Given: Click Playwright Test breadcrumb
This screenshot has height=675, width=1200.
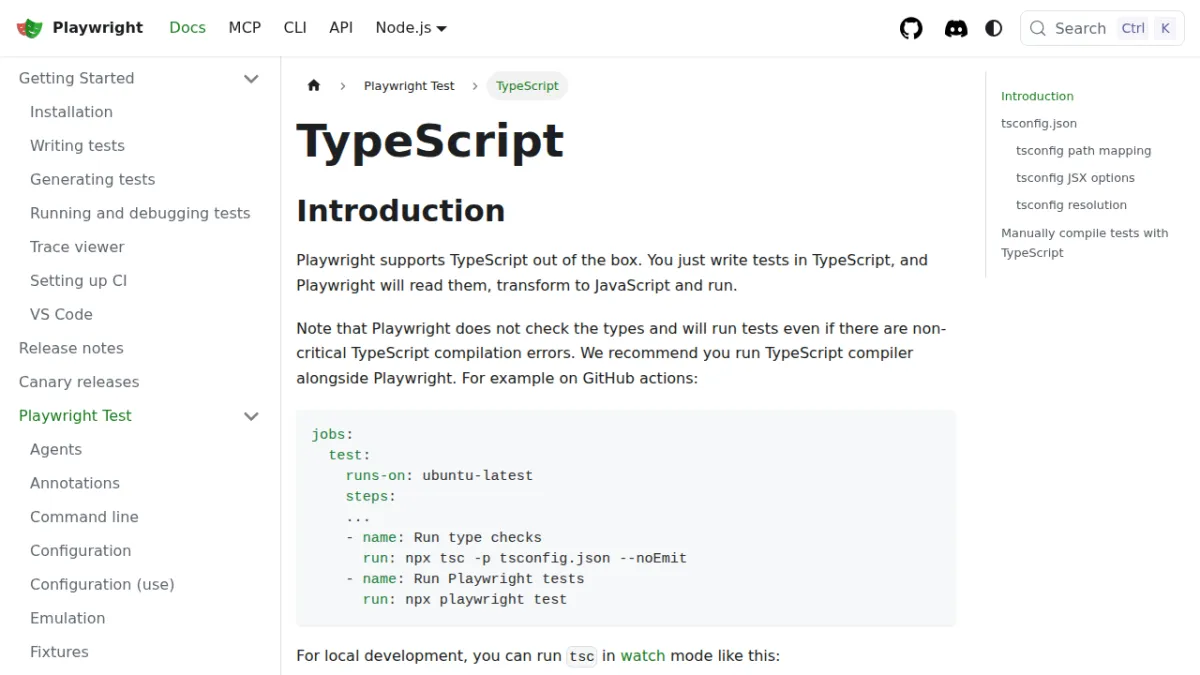Looking at the screenshot, I should click(409, 86).
